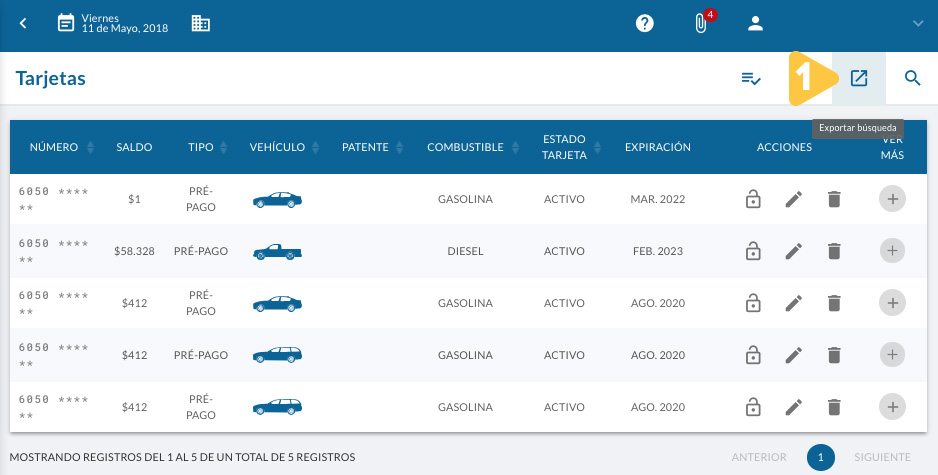
Task: Open the help question mark icon
Action: pos(644,23)
